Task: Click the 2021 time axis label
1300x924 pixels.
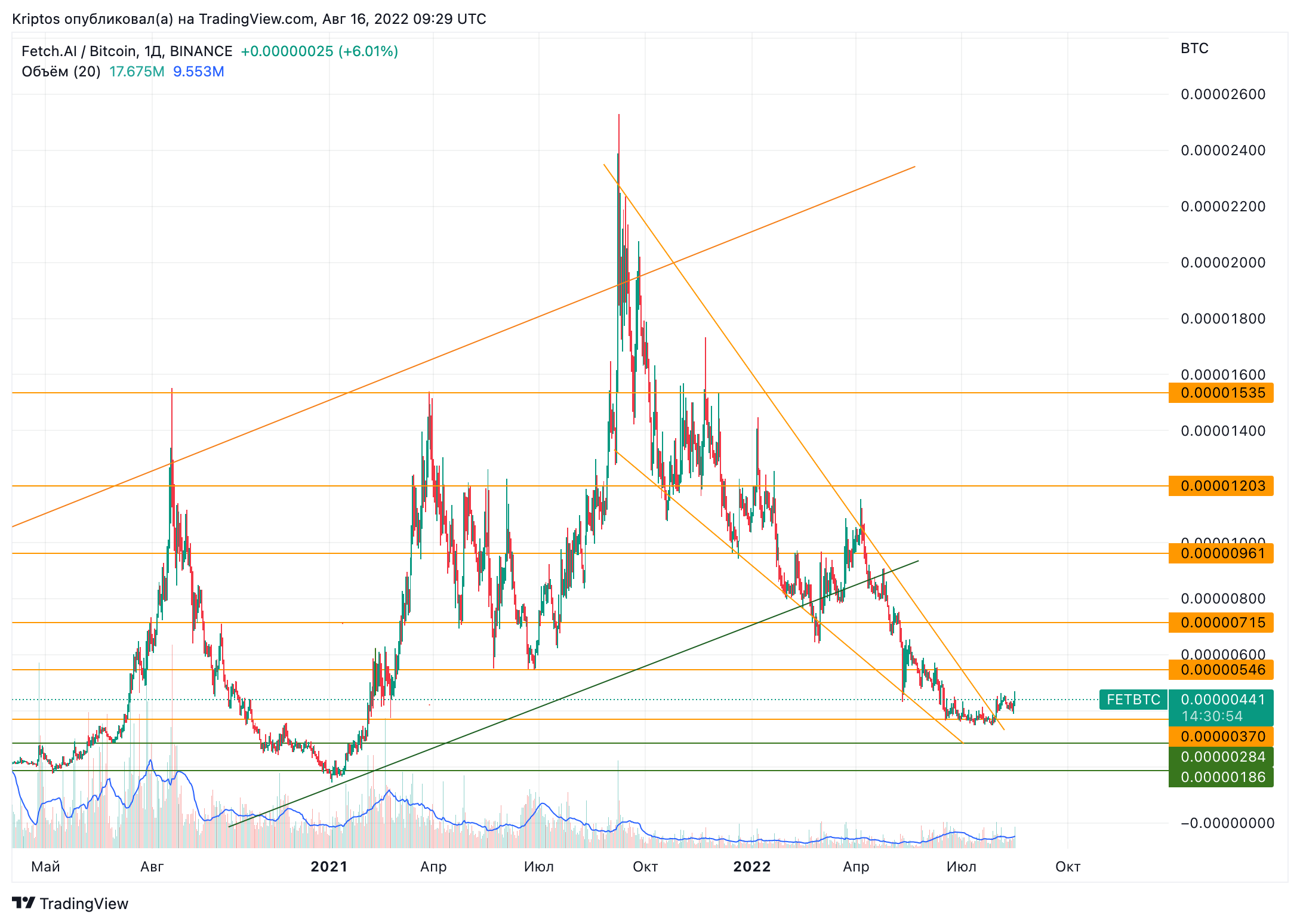Action: tap(329, 867)
